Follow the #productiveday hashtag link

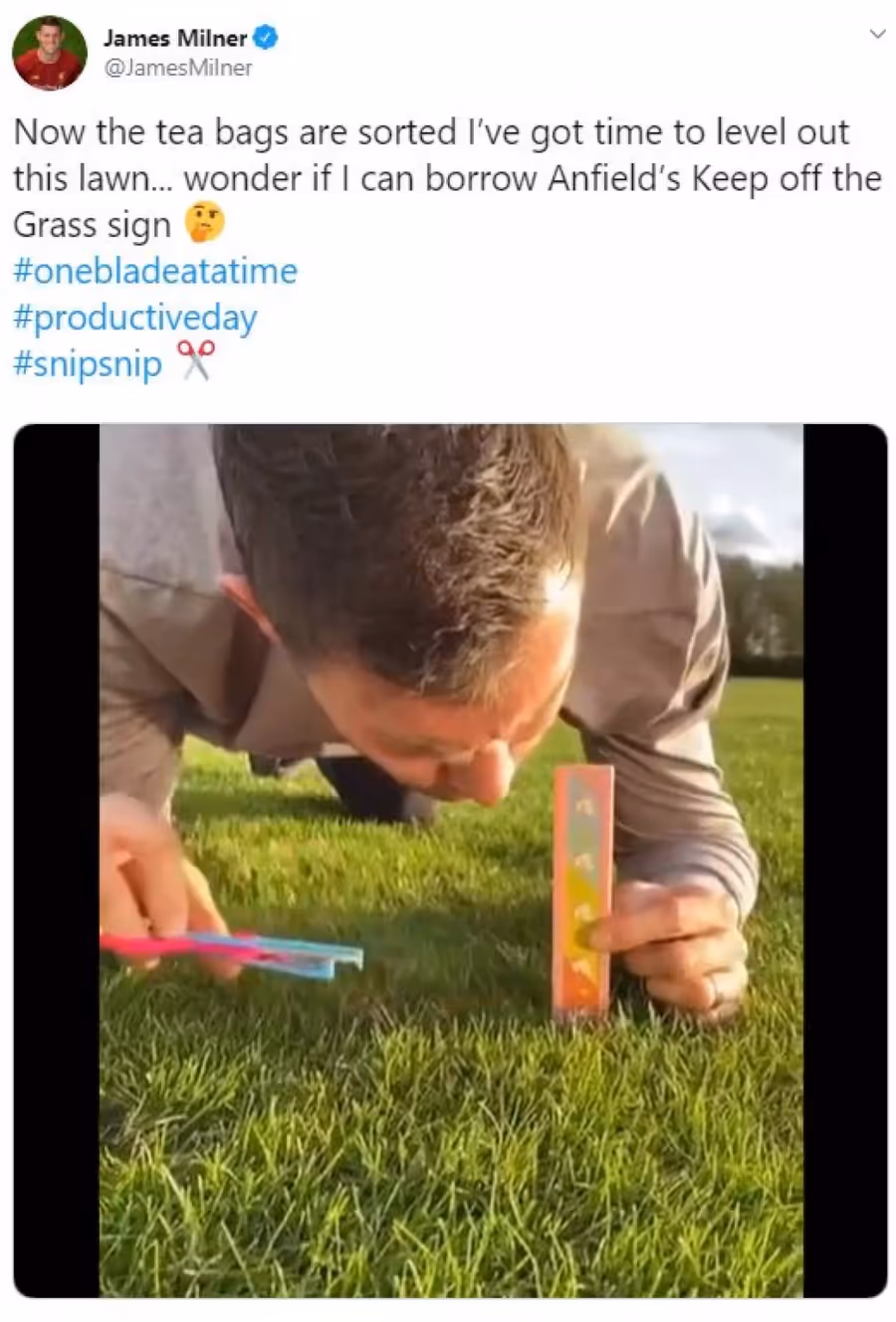(135, 318)
